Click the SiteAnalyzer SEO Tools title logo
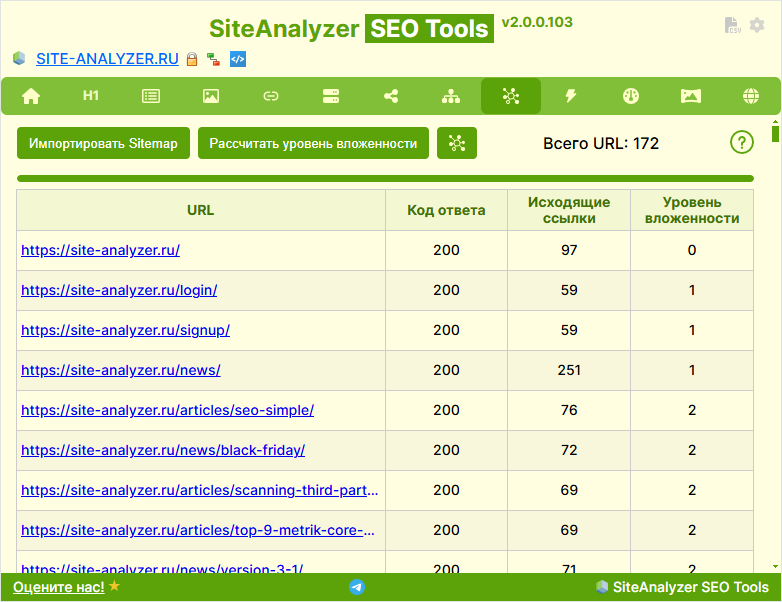The height and width of the screenshot is (602, 782). 352,28
